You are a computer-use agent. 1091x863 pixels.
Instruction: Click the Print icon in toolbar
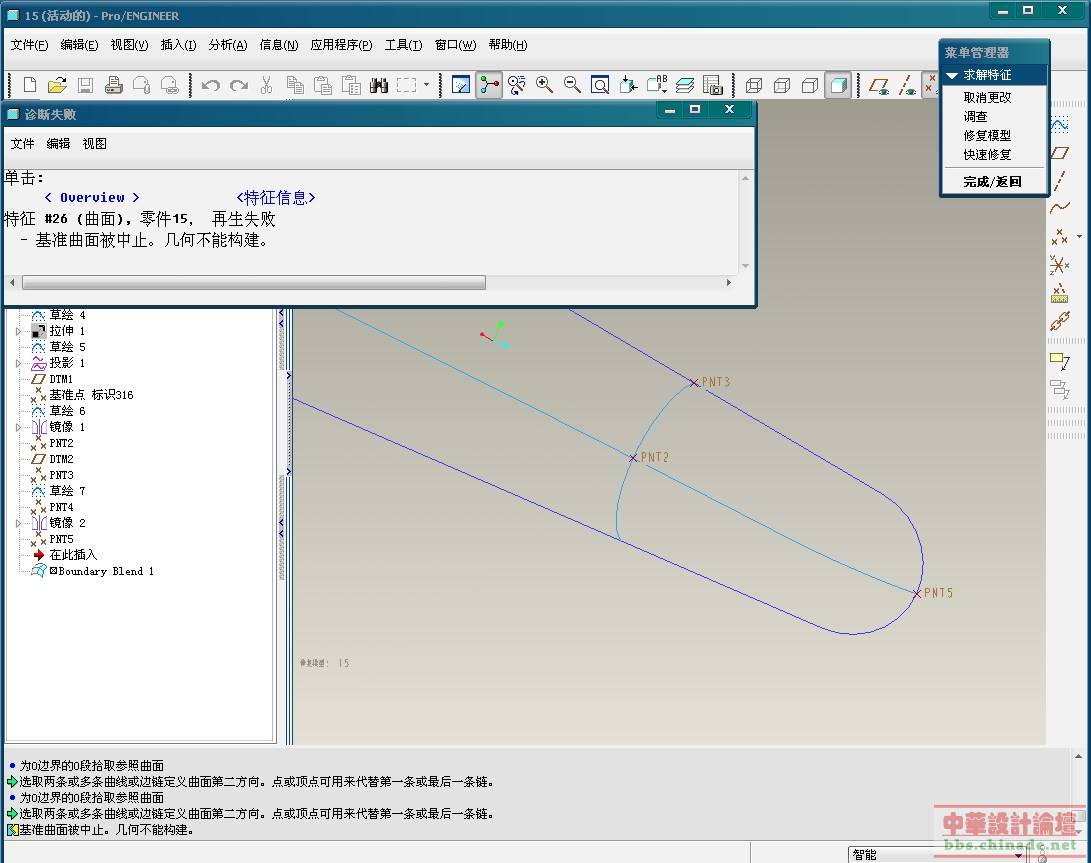[113, 85]
